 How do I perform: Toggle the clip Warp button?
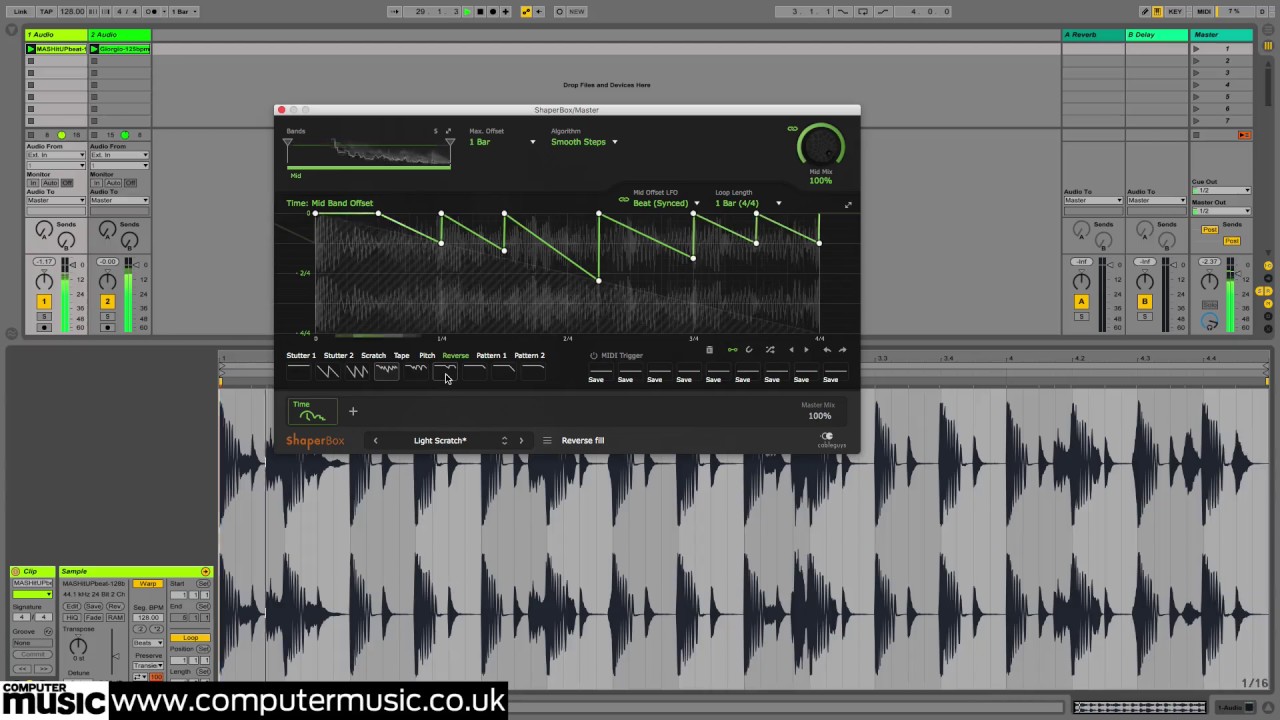(148, 583)
